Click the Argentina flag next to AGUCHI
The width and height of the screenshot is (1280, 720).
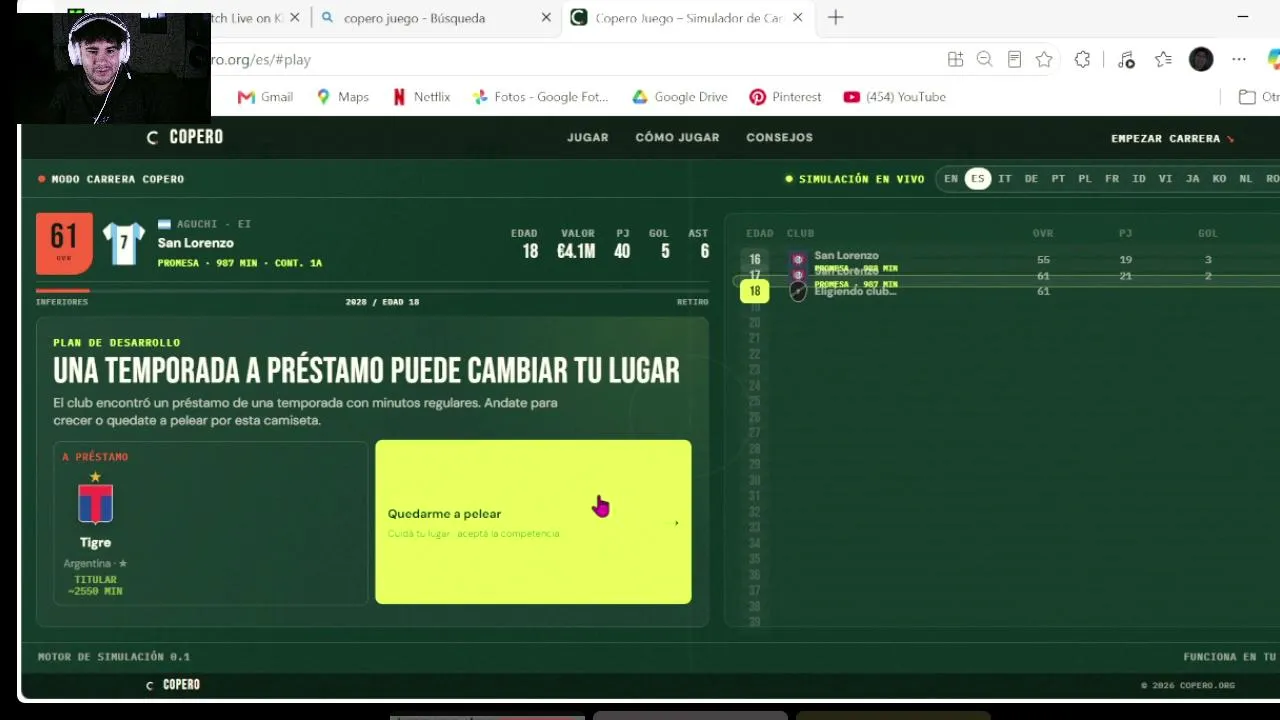point(165,224)
